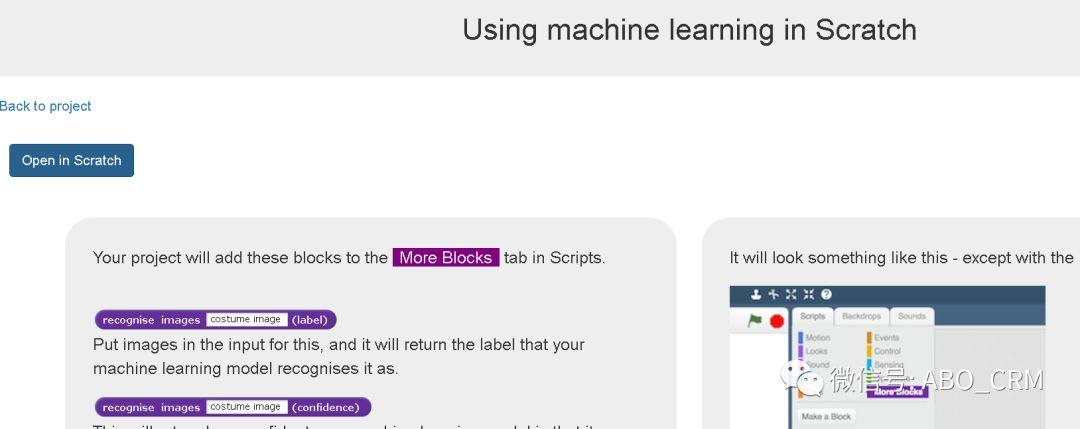Click the Open in Scratch button
This screenshot has height=429, width=1080.
(x=72, y=160)
